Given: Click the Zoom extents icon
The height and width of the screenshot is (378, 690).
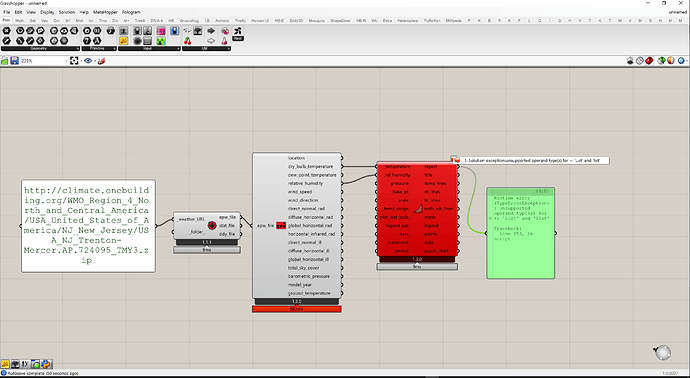Looking at the screenshot, I should [x=74, y=61].
